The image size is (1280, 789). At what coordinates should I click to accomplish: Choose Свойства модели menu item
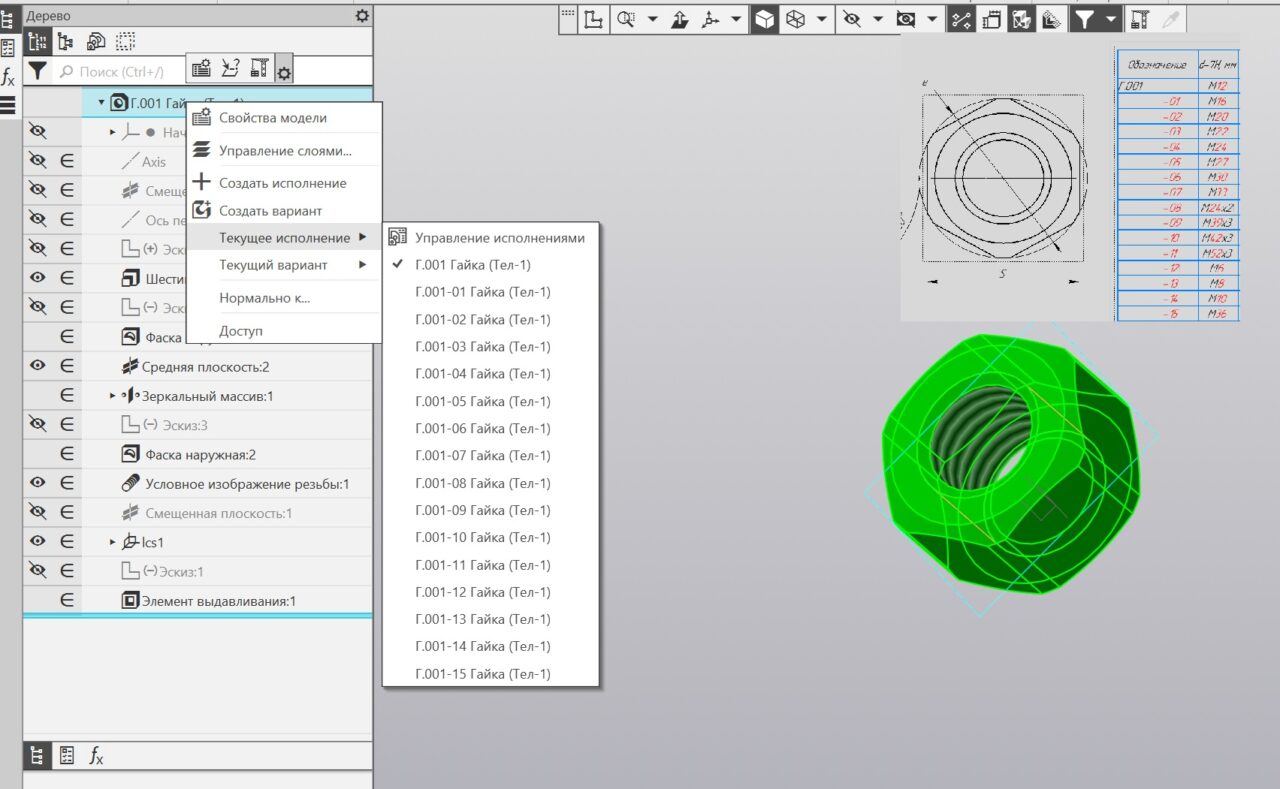tap(284, 118)
